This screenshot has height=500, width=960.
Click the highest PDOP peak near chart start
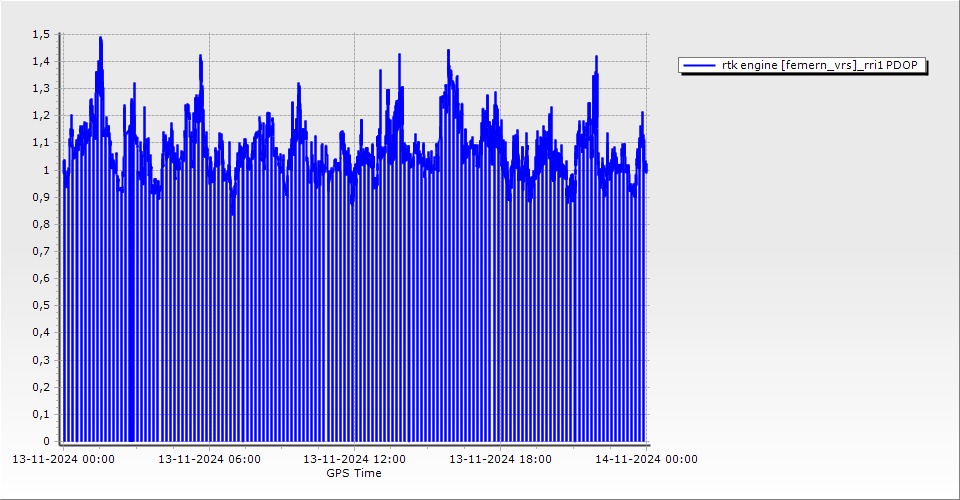click(101, 40)
